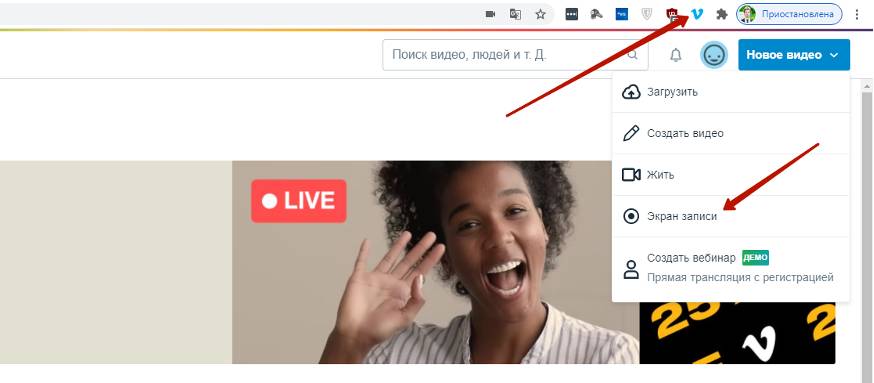
Task: Click the black '25' Vimeo thumbnail
Action: [737, 333]
